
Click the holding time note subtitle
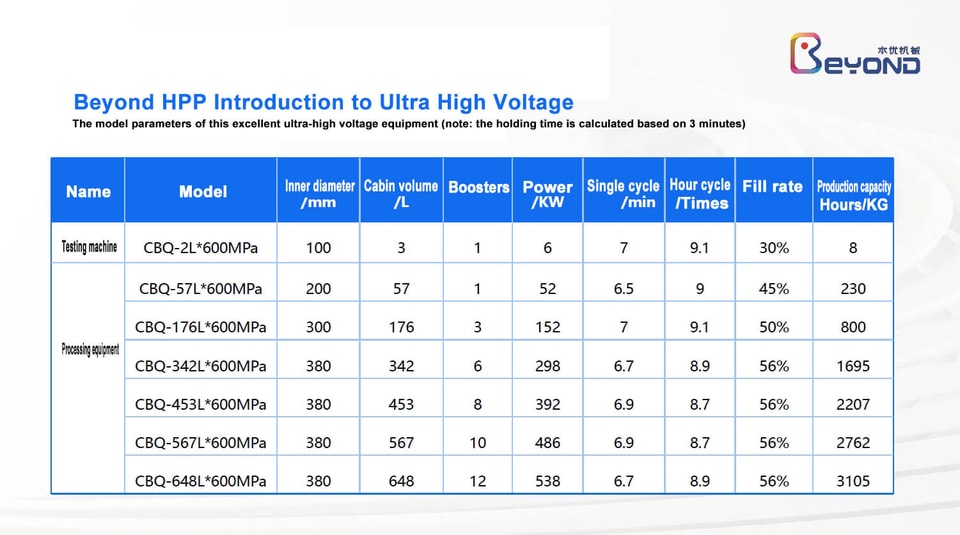point(409,124)
